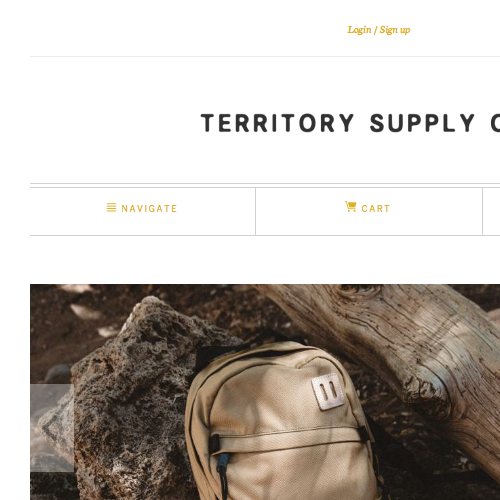Click the shopping cart icon
Viewport: 500px width, 500px height.
click(x=351, y=206)
